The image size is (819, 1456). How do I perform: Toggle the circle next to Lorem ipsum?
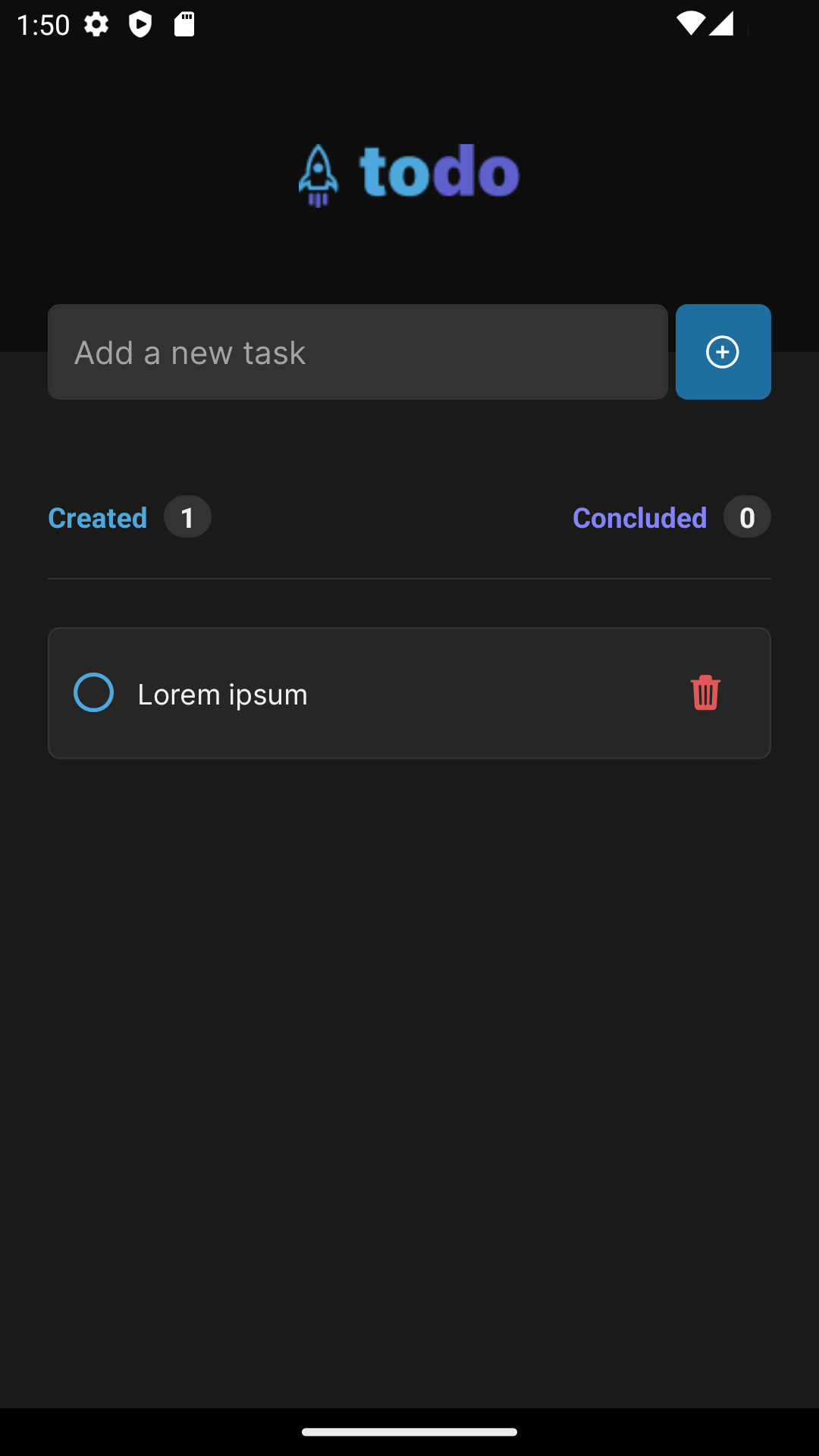tap(93, 692)
